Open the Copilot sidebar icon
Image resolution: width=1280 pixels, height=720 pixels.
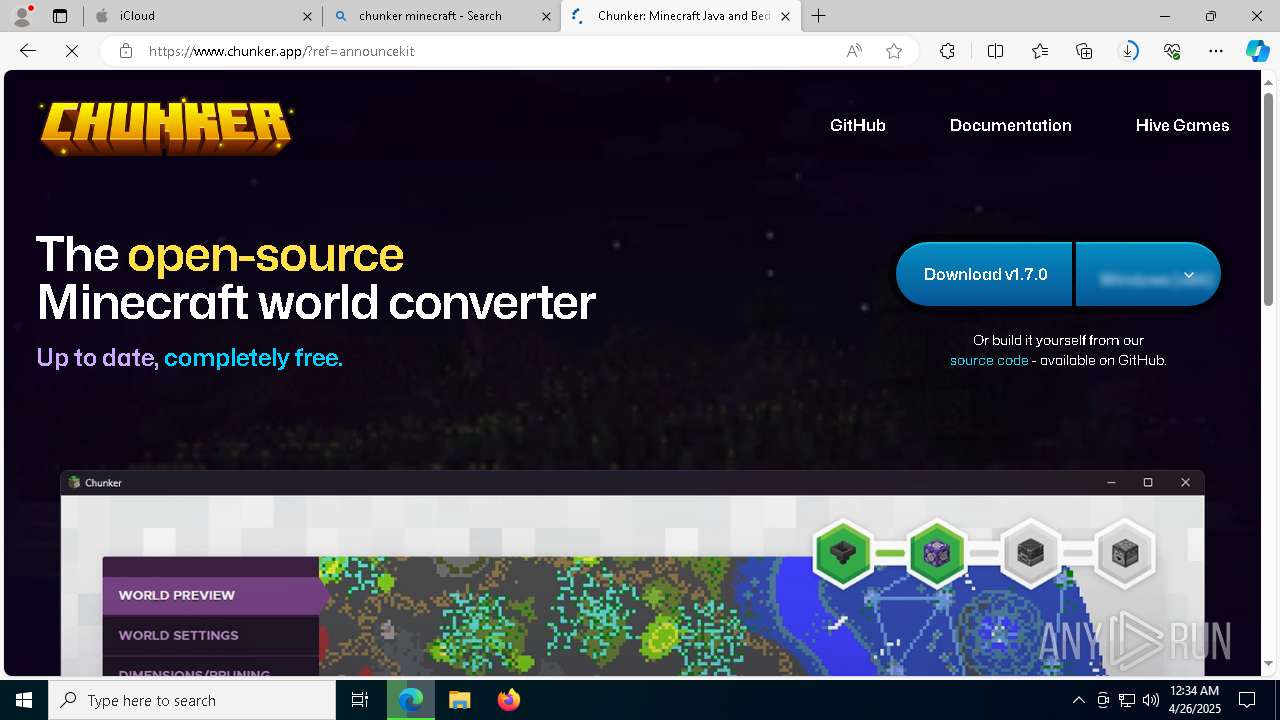click(1257, 51)
